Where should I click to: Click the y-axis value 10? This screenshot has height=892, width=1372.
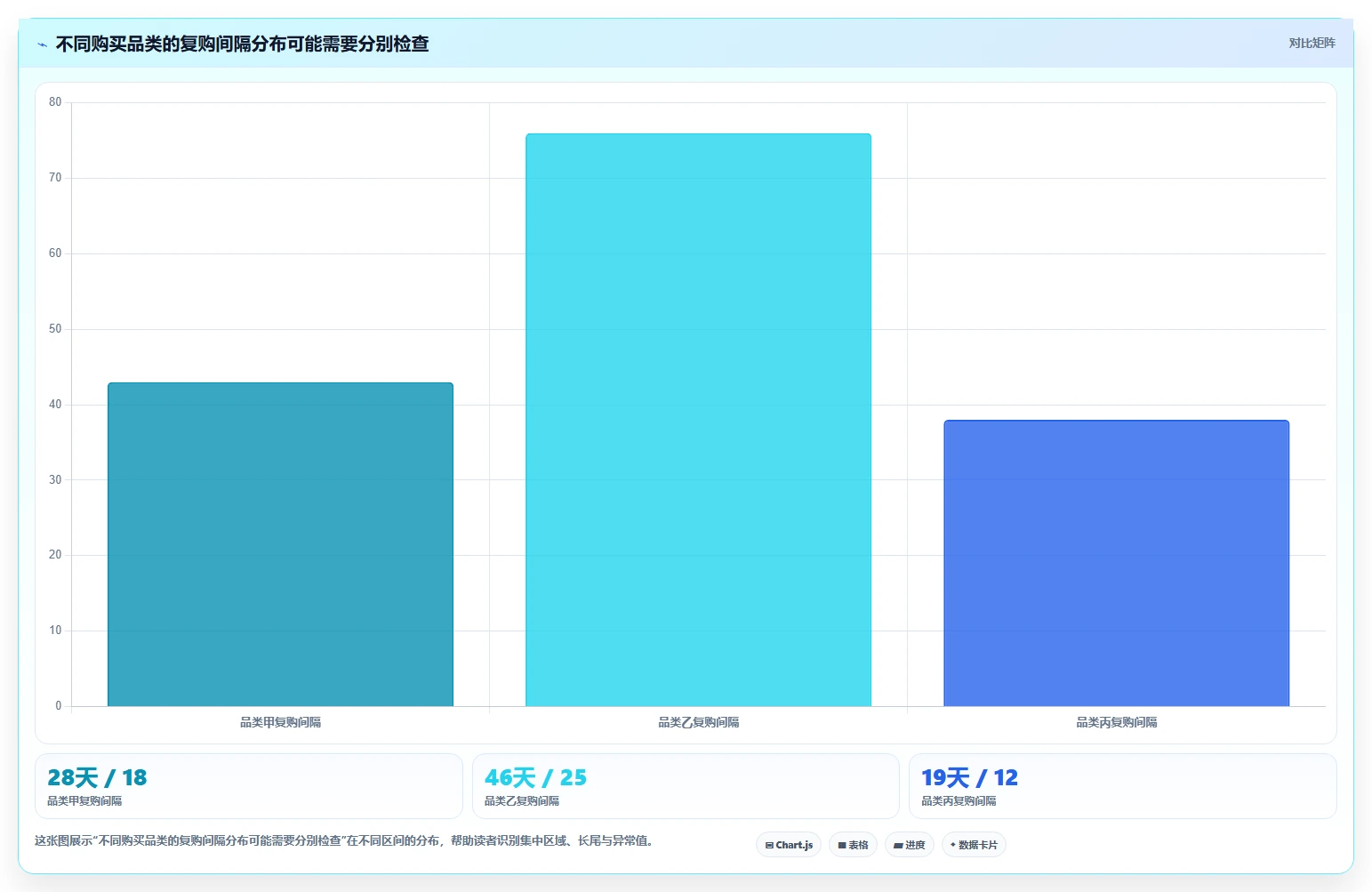tap(55, 631)
